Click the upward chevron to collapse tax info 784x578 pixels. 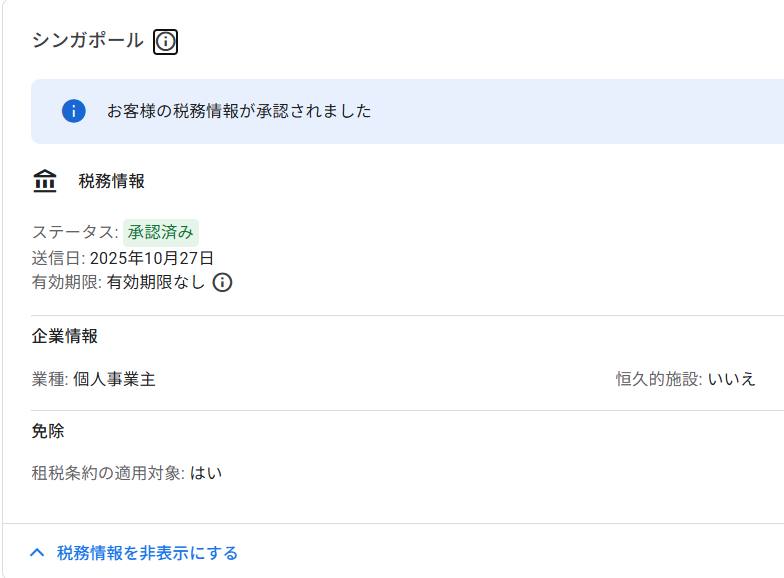tap(38, 552)
